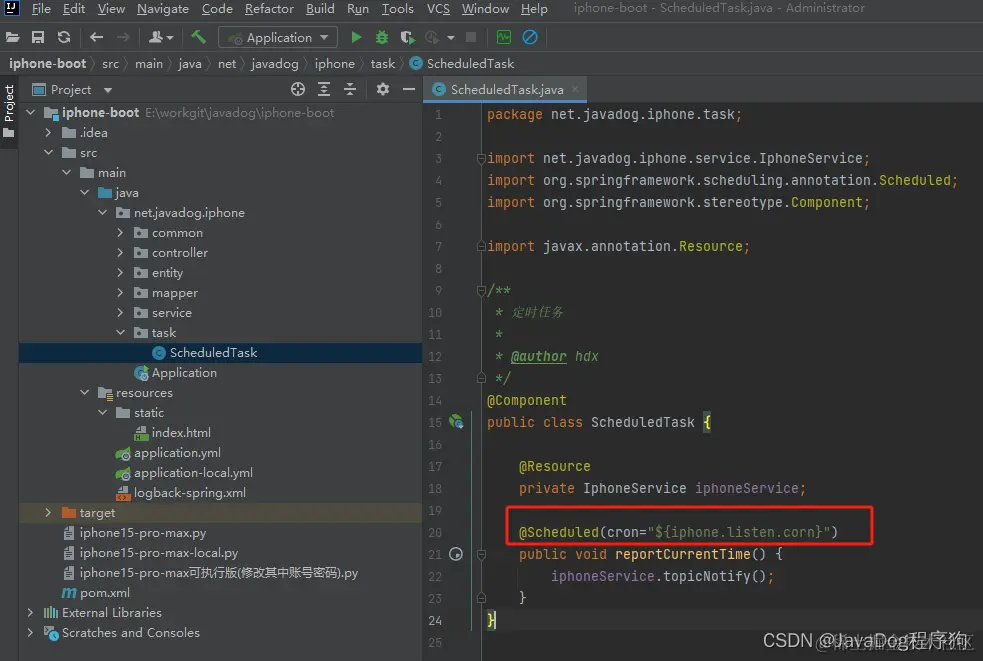Open the Tools menu
This screenshot has width=983, height=661.
[397, 9]
